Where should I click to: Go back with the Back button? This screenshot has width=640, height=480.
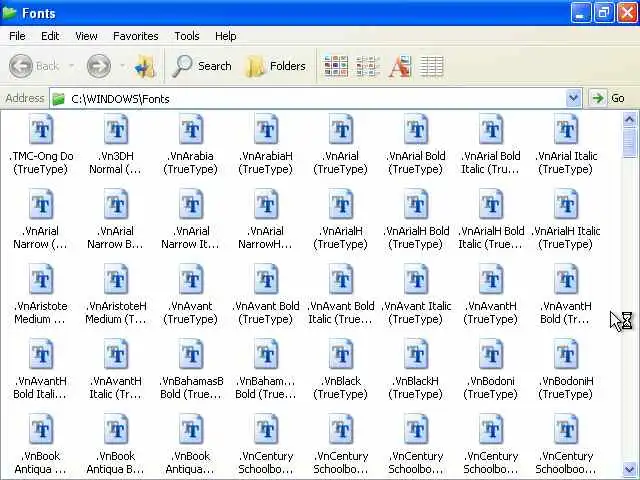click(x=34, y=66)
